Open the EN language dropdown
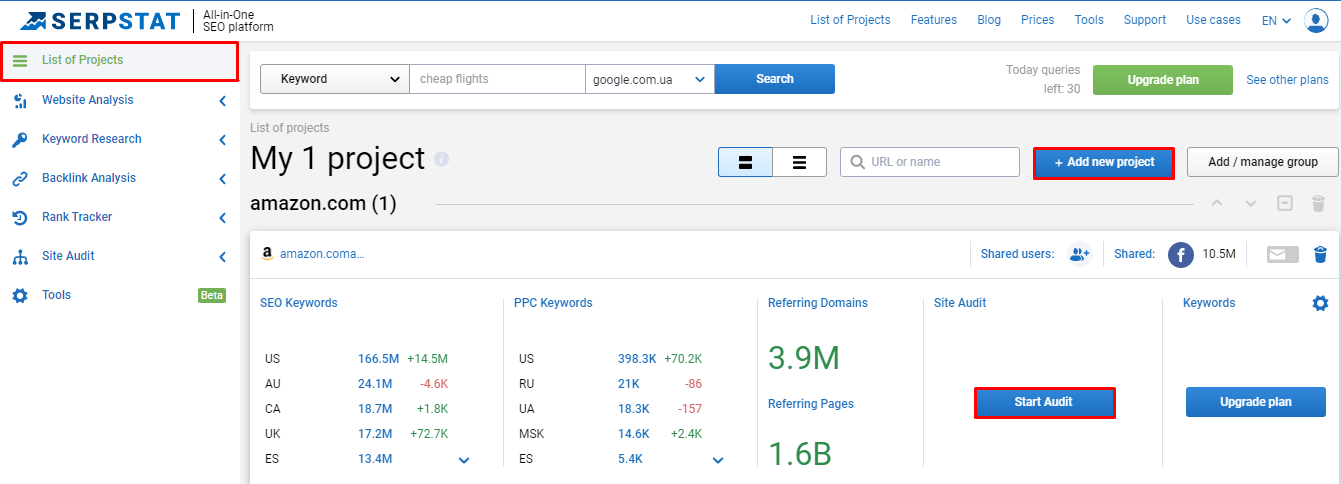This screenshot has height=484, width=1341. click(x=1276, y=20)
